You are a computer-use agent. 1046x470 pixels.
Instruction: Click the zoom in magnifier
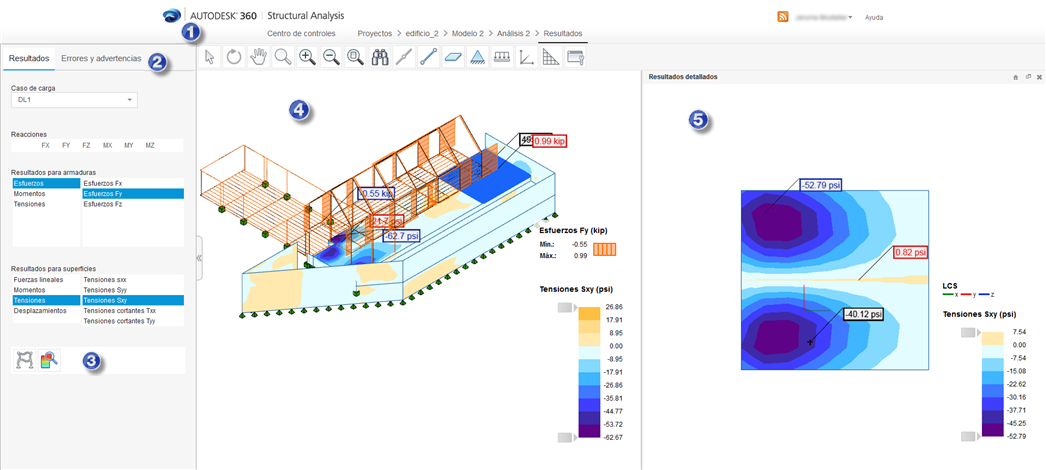(307, 58)
